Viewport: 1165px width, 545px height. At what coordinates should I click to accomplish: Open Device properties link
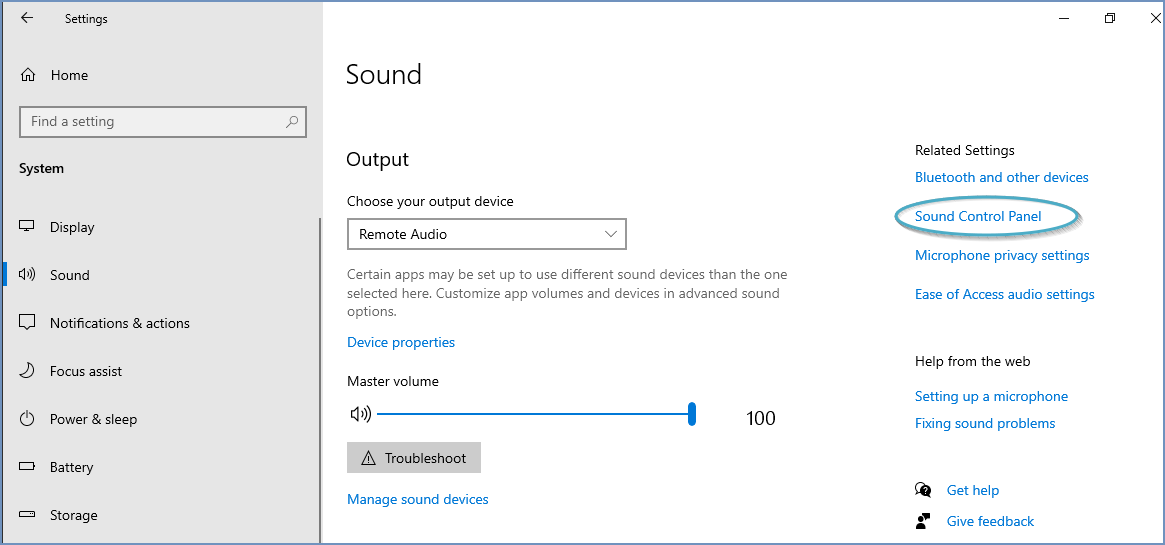(401, 342)
